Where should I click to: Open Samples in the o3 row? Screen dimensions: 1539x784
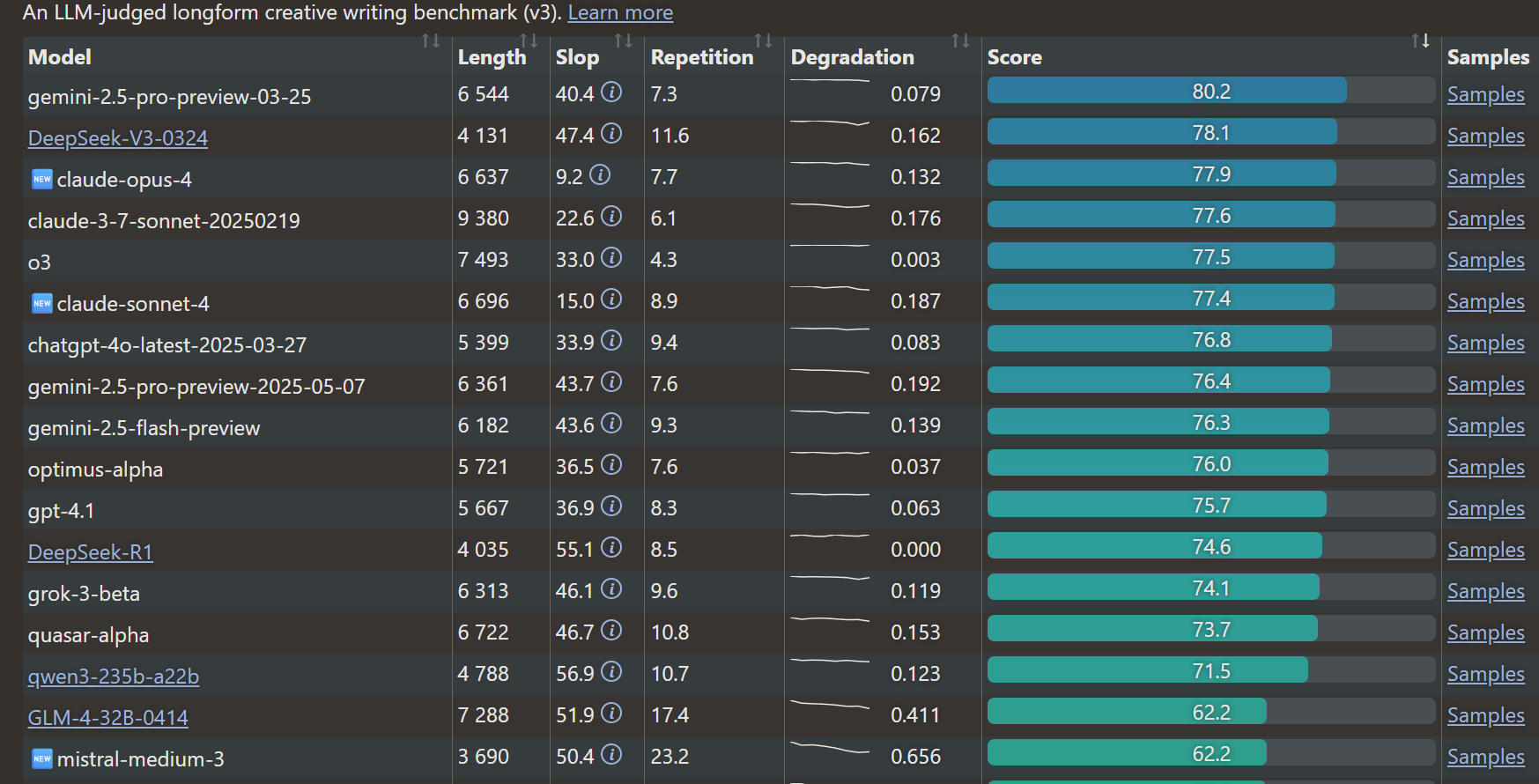point(1486,260)
